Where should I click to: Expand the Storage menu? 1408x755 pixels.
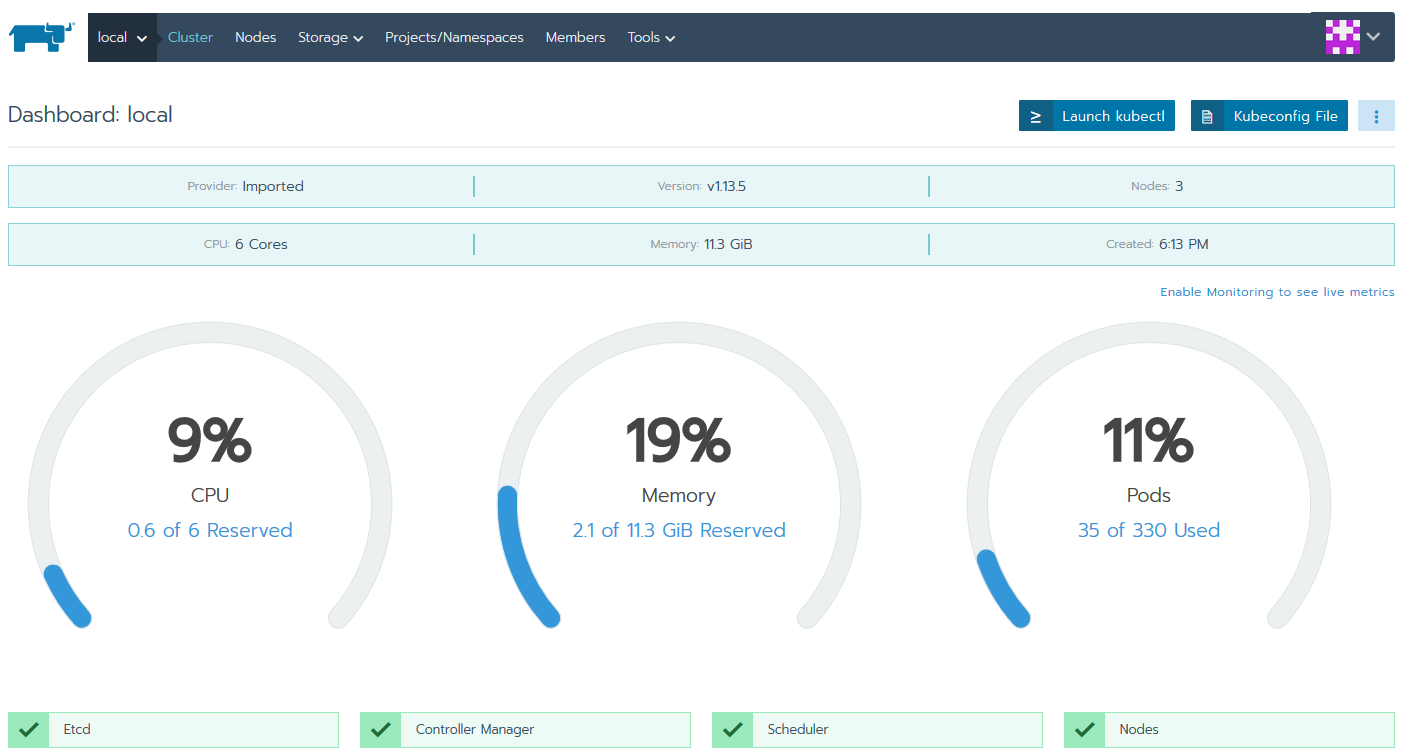tap(330, 37)
